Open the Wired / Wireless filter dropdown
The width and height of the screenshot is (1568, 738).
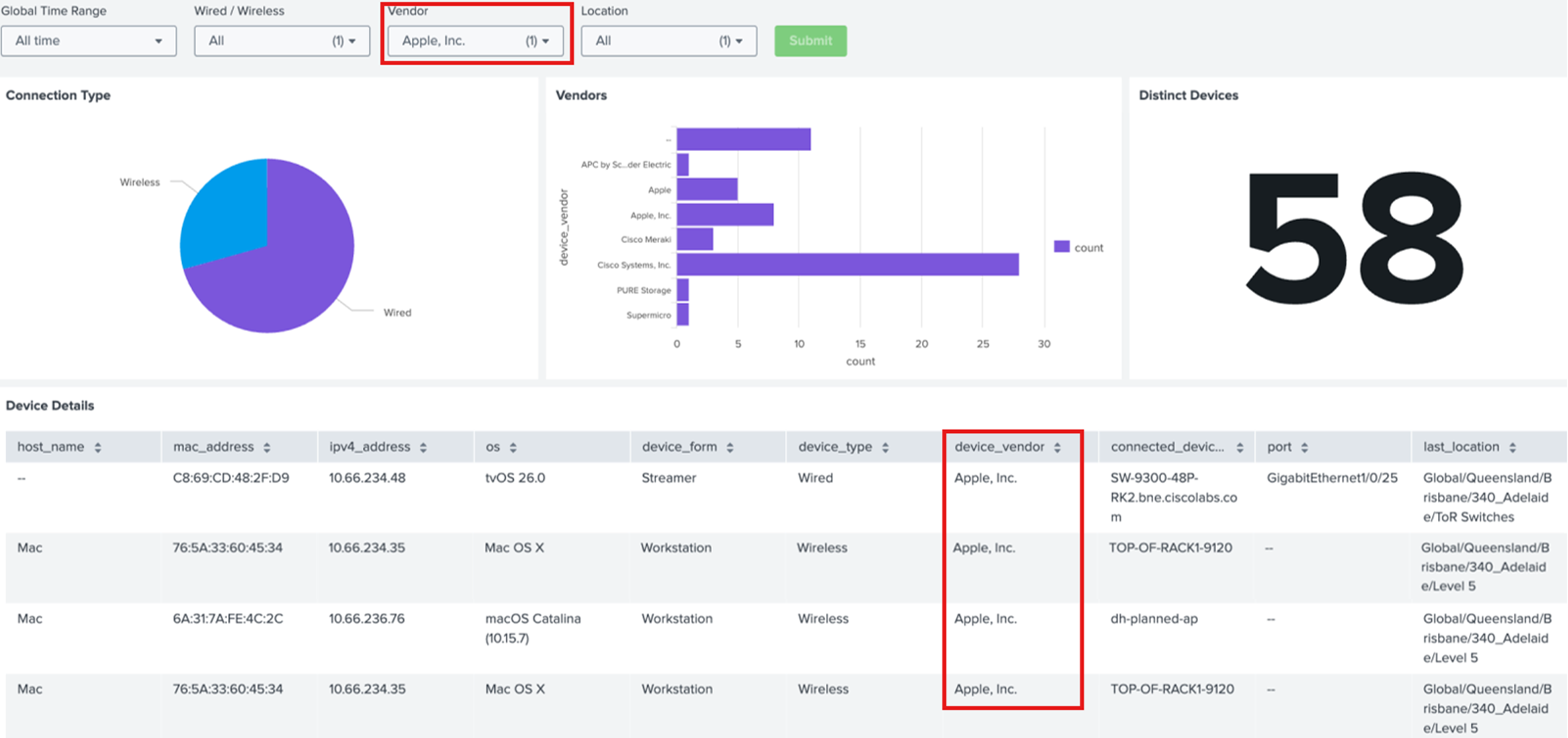pyautogui.click(x=281, y=40)
